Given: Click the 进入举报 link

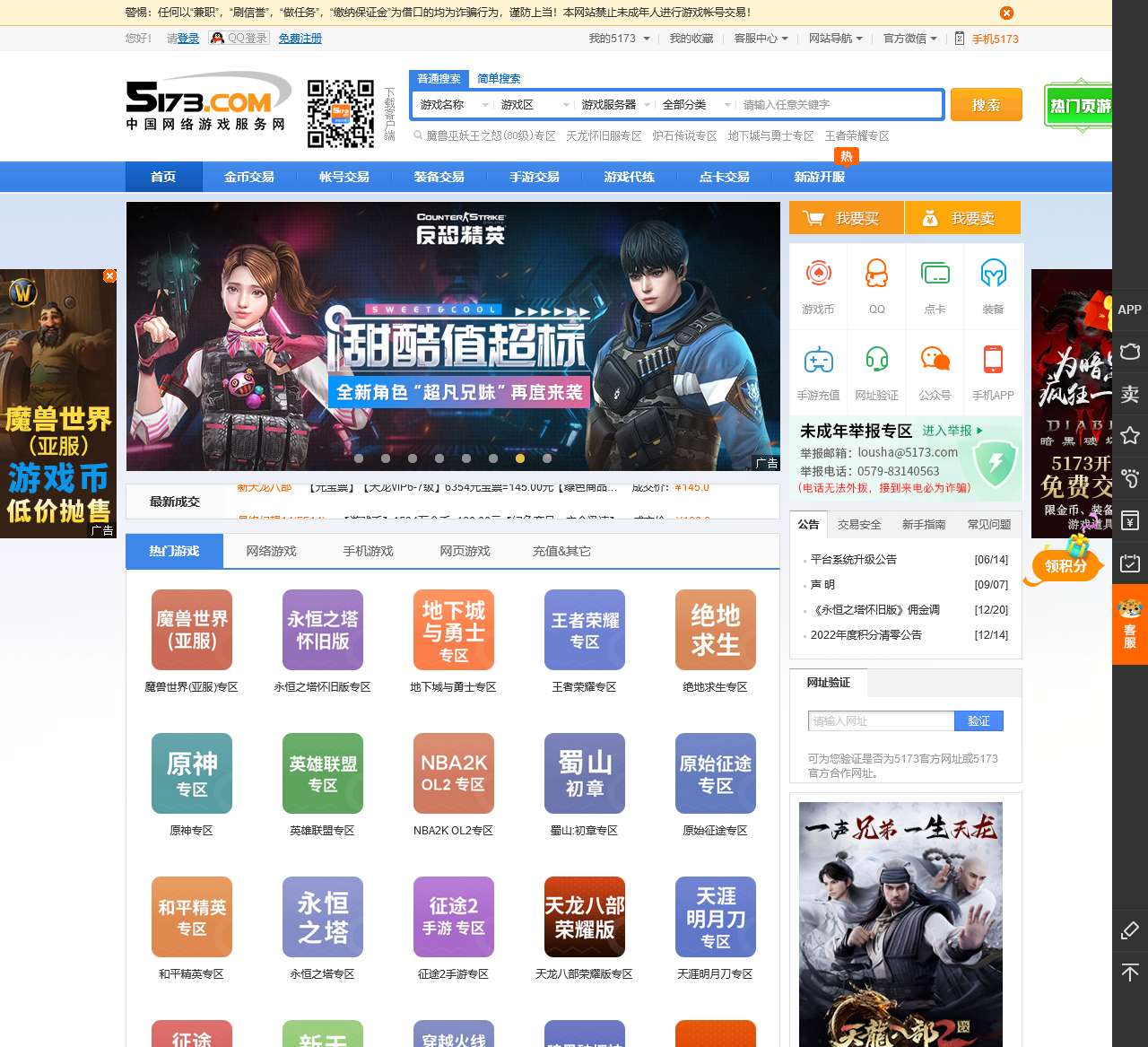Looking at the screenshot, I should (952, 431).
